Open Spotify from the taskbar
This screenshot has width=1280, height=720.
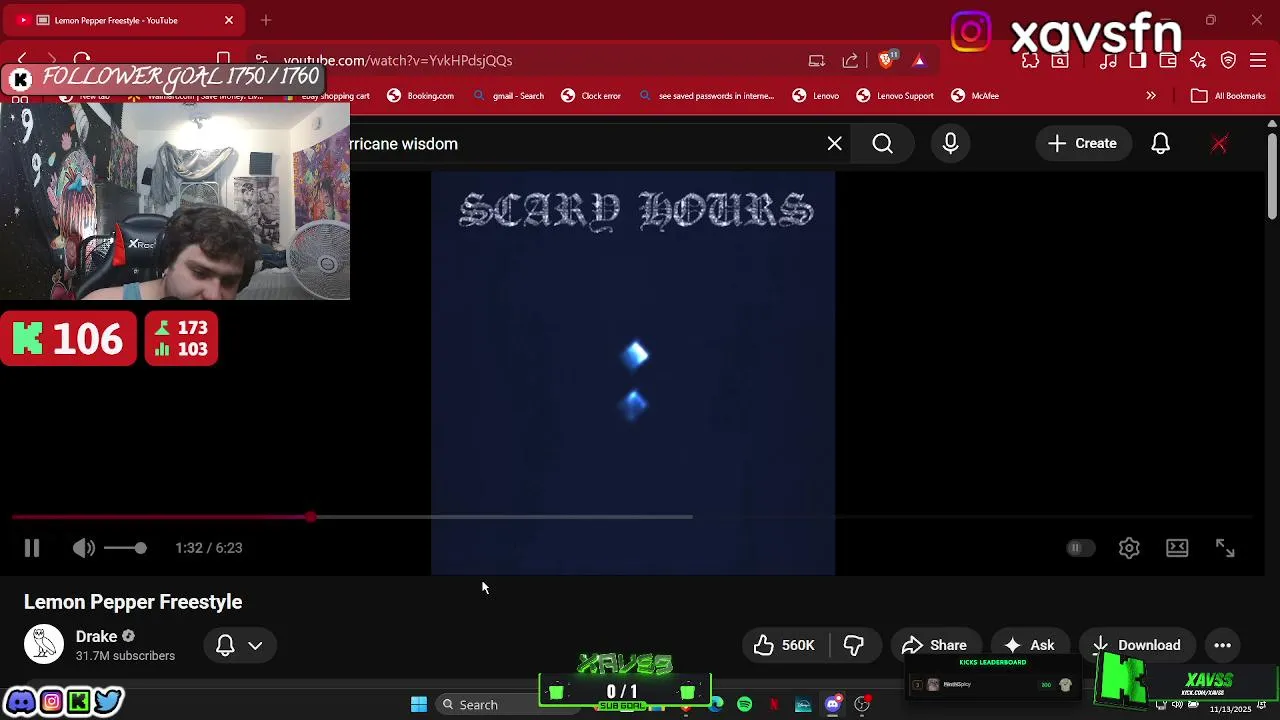tap(745, 705)
